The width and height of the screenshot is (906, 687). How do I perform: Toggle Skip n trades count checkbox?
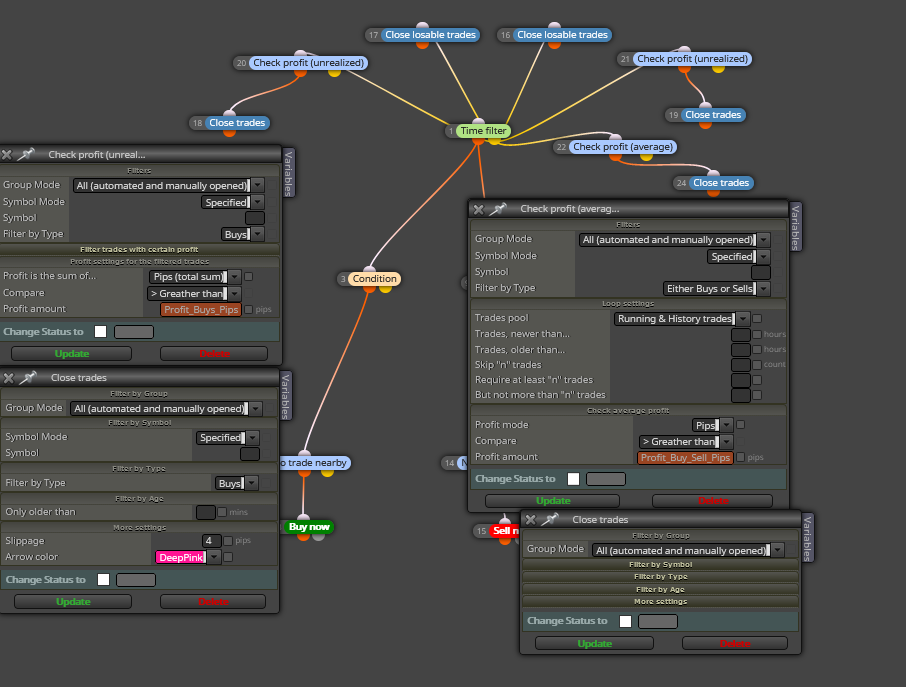[757, 365]
